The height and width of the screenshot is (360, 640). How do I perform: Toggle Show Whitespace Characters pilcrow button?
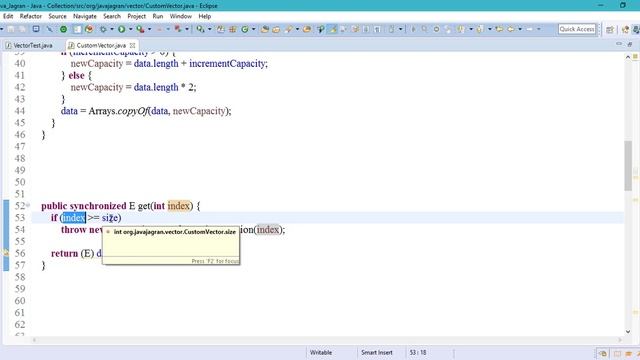[378, 29]
